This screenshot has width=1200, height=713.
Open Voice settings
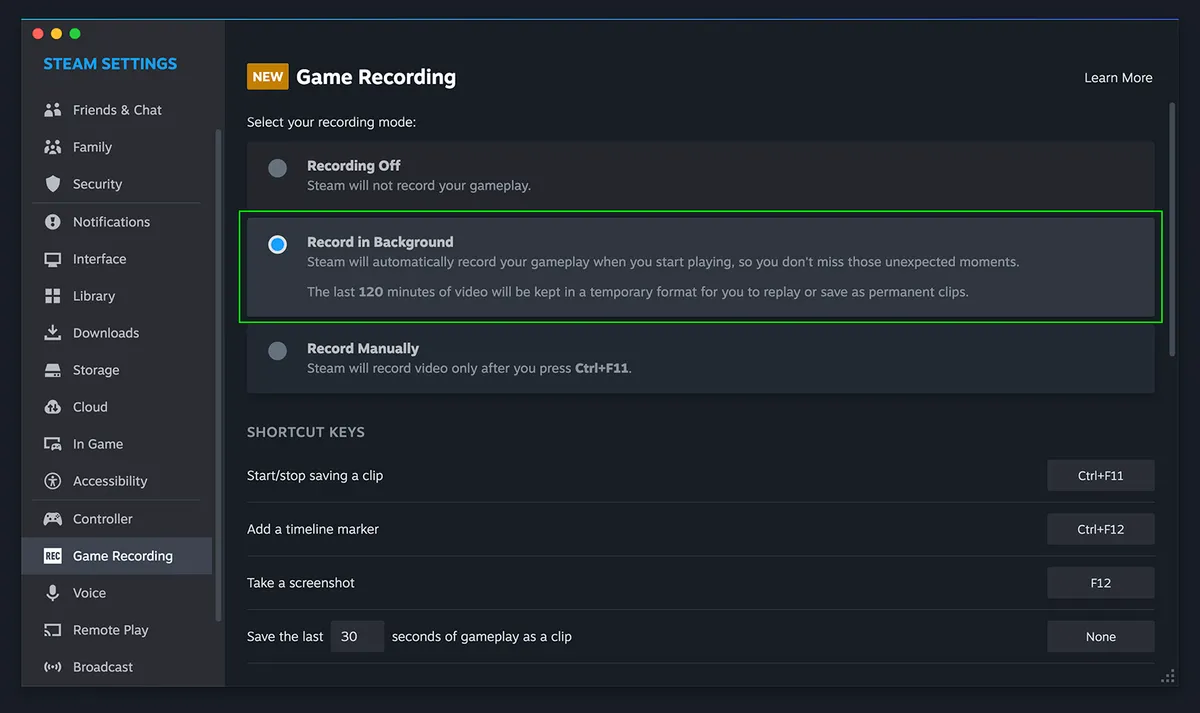[116, 593]
